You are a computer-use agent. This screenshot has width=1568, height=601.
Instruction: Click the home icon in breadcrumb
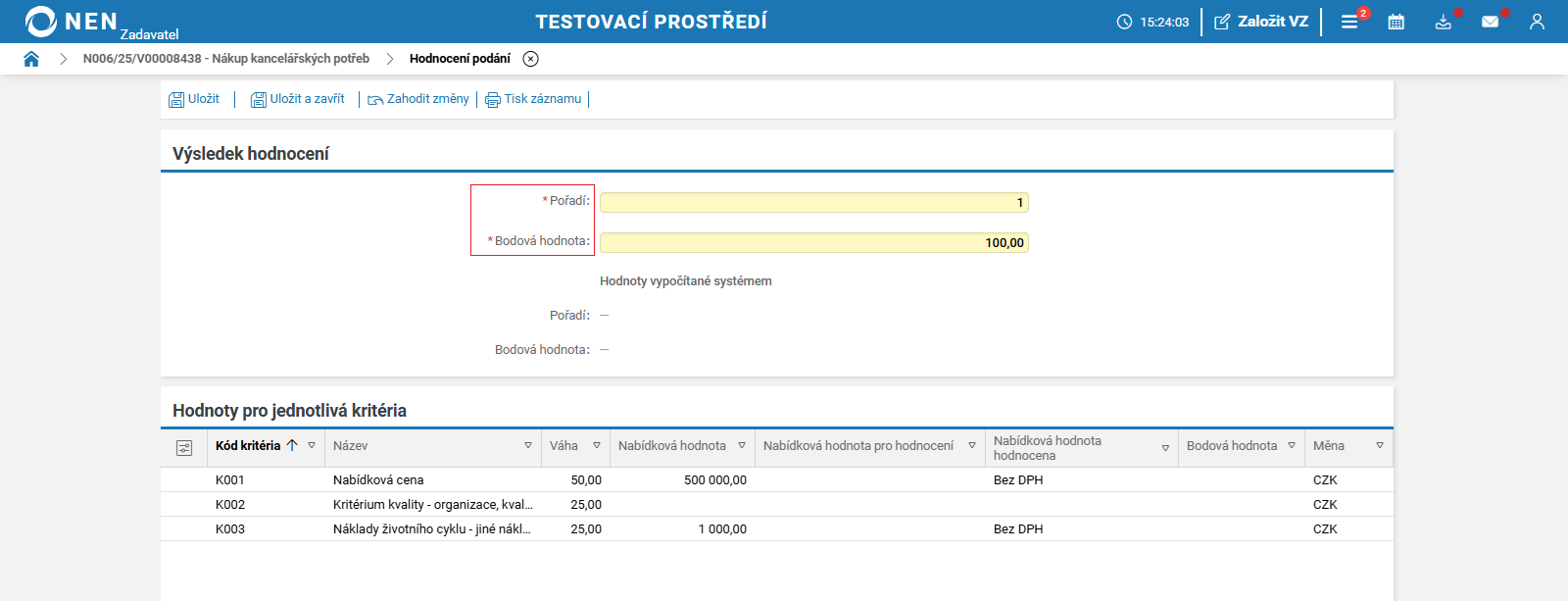[x=31, y=59]
